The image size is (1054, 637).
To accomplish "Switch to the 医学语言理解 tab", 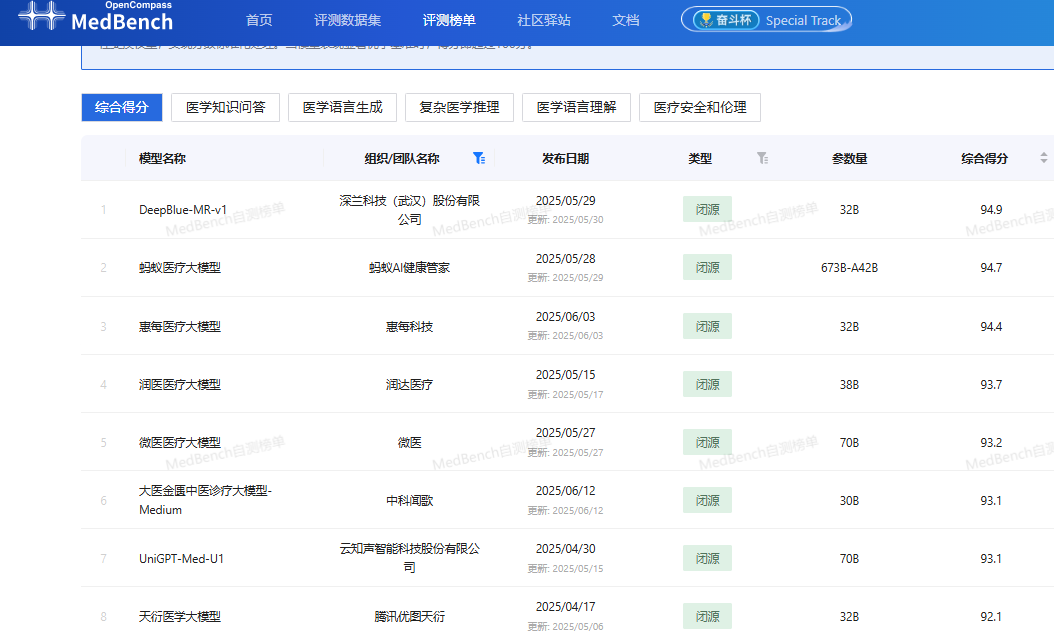I will tap(576, 107).
